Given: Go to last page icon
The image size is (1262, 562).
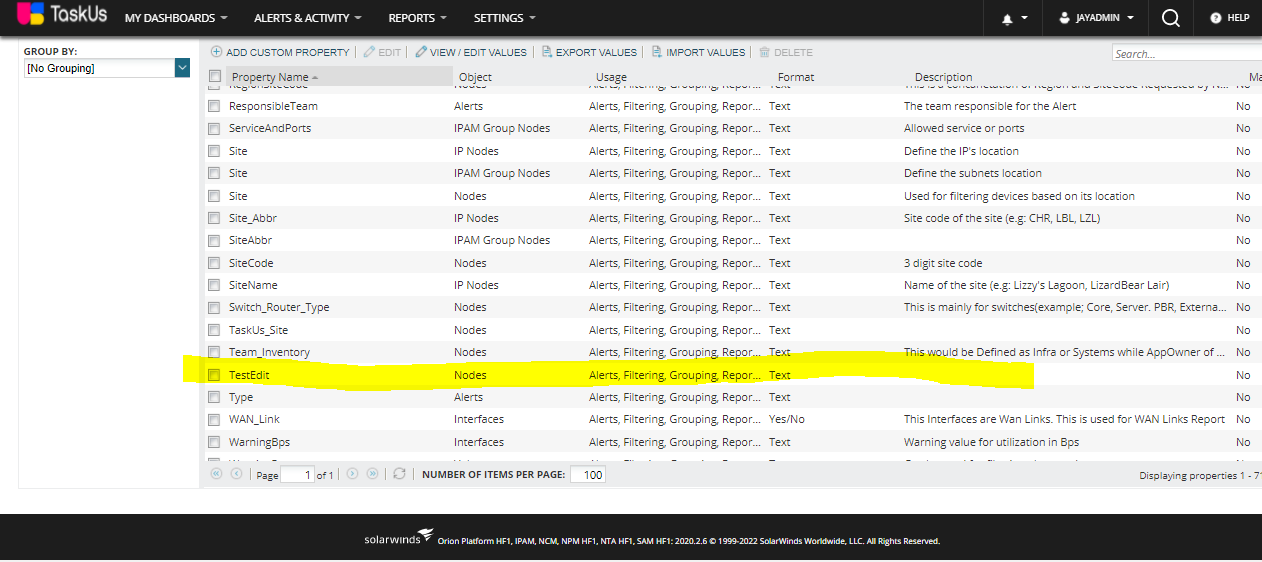Looking at the screenshot, I should tap(372, 474).
